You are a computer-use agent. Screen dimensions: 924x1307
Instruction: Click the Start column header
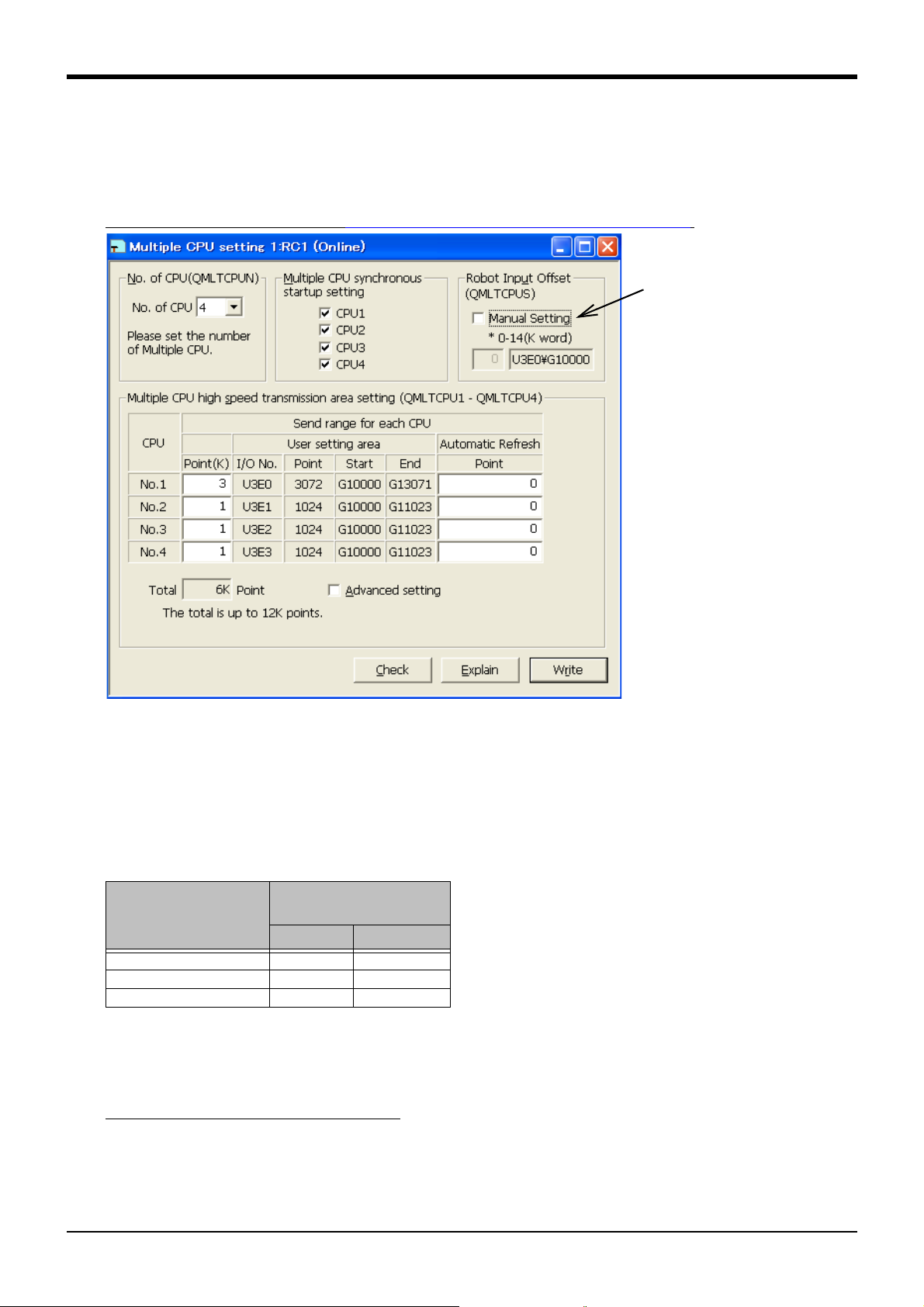(x=359, y=464)
